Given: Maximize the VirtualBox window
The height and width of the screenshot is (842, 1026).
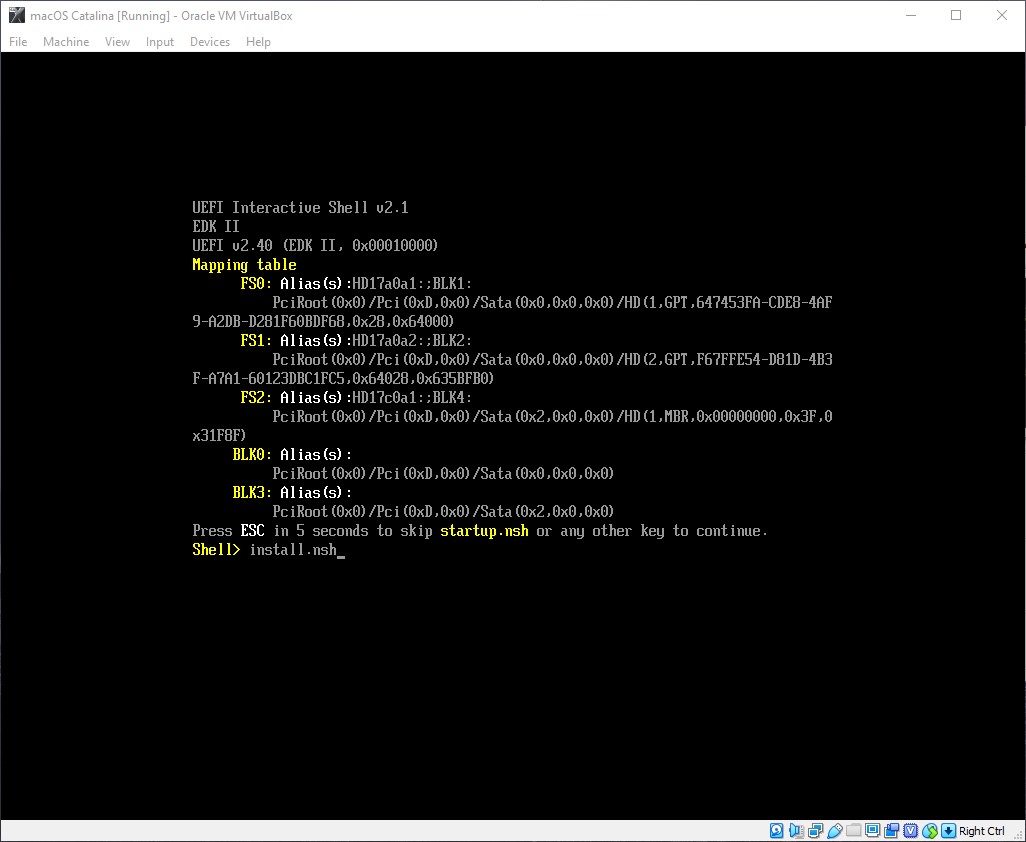Looking at the screenshot, I should pos(956,15).
